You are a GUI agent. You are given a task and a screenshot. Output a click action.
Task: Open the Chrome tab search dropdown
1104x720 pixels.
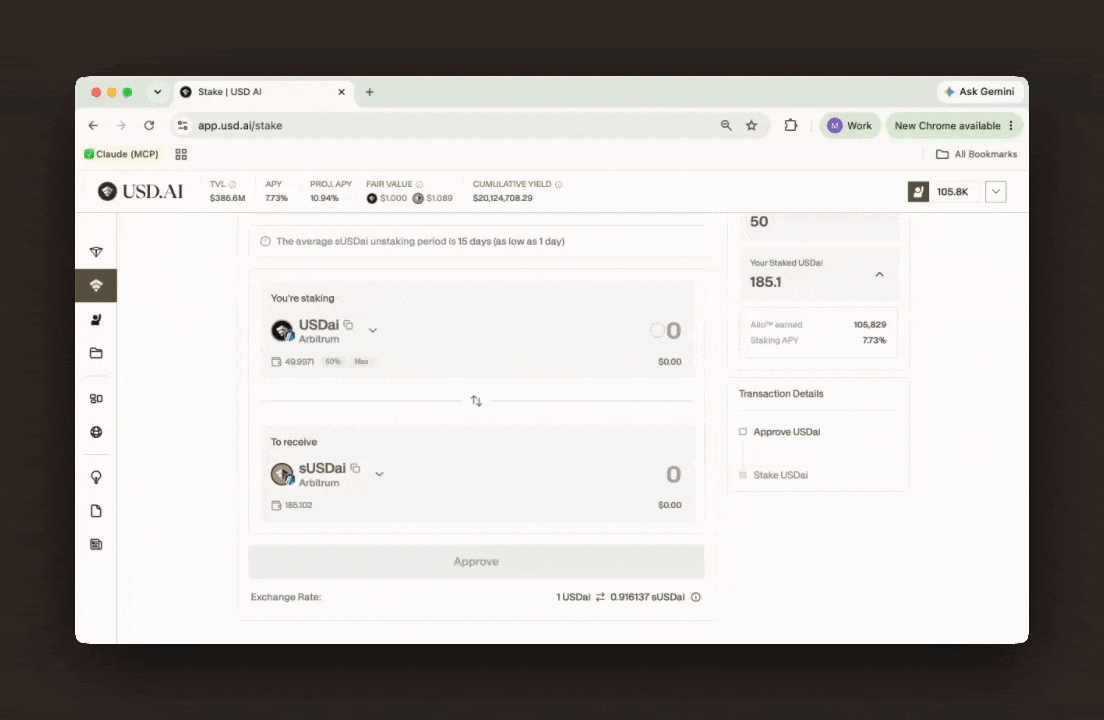tap(158, 92)
